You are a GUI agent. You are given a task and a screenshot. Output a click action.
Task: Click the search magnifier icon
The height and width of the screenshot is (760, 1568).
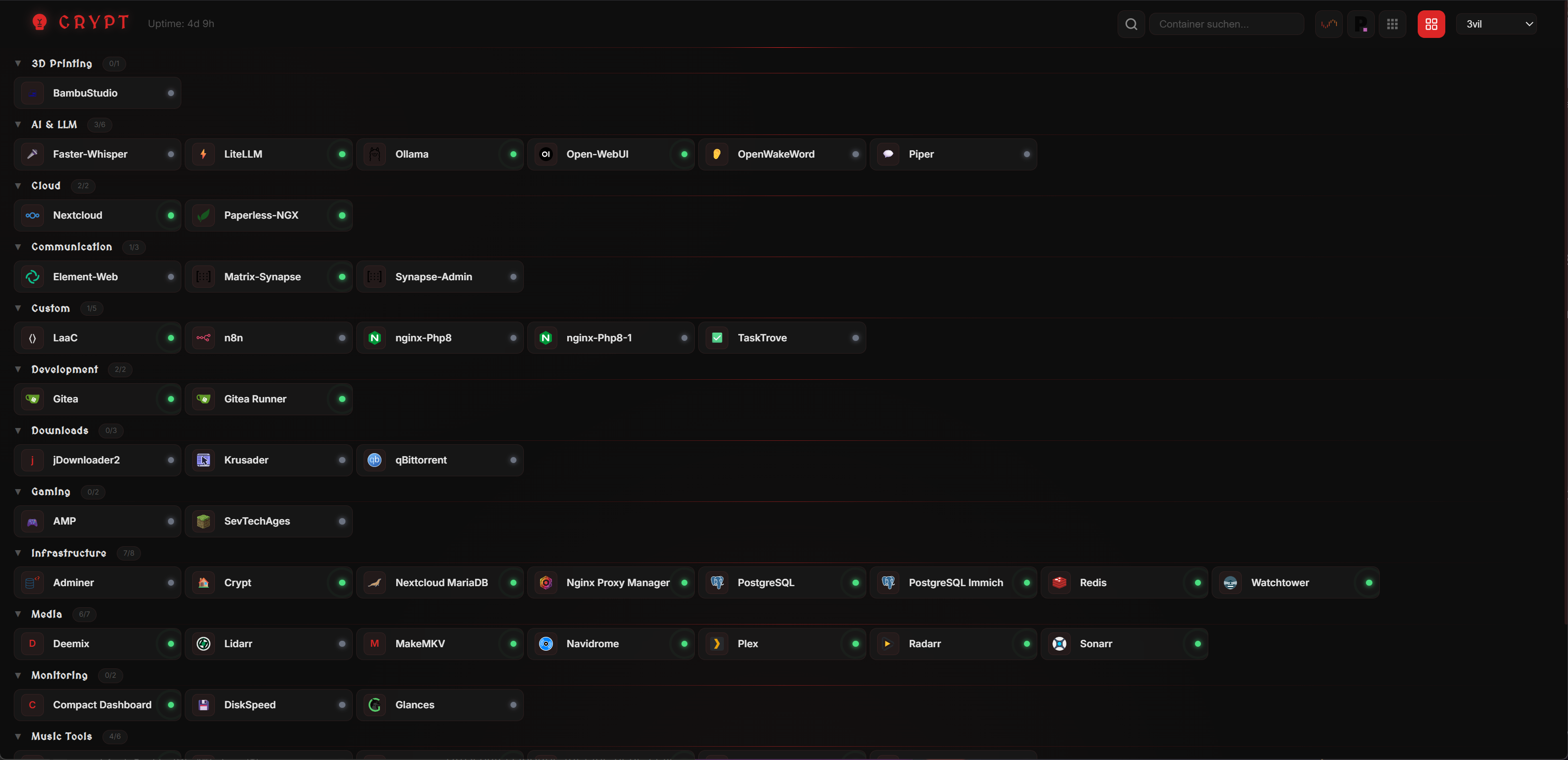pos(1131,24)
